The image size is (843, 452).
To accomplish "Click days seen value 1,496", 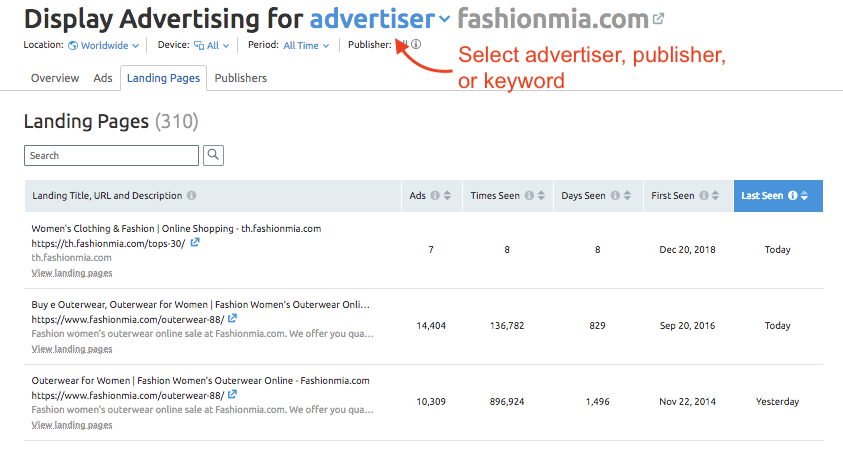I will pos(597,401).
